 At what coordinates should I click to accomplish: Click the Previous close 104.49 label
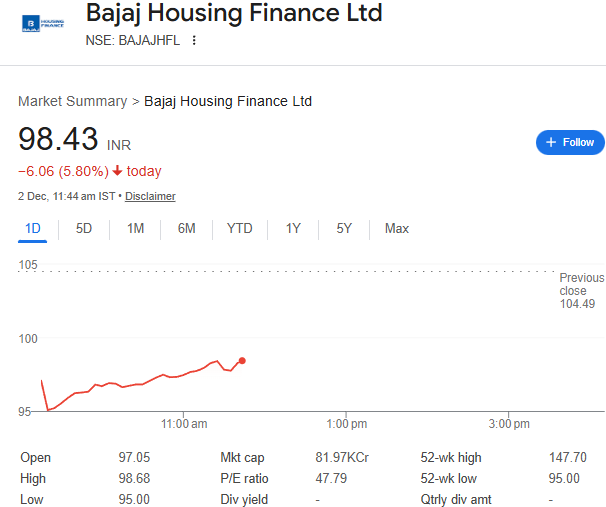(580, 290)
